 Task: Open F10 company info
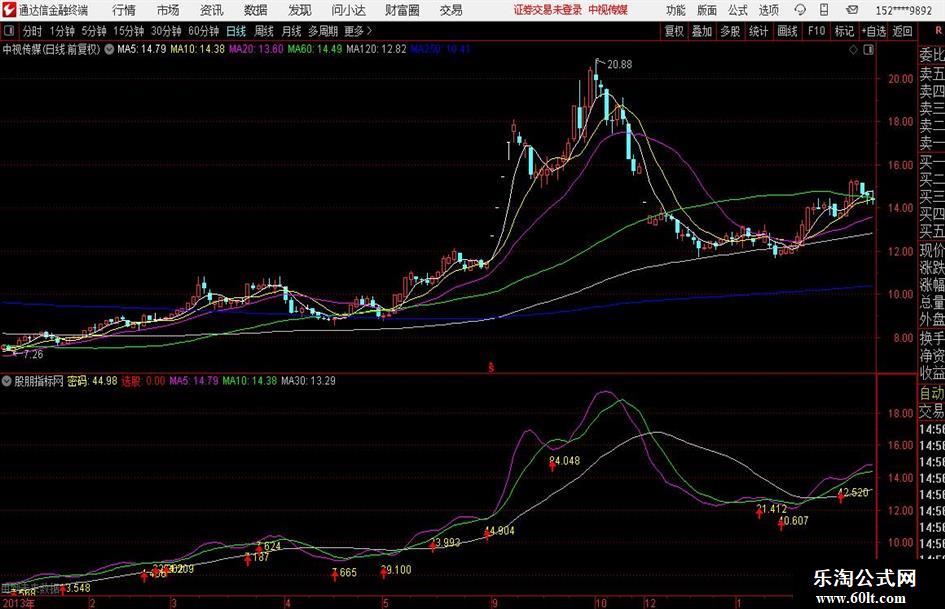click(x=817, y=31)
